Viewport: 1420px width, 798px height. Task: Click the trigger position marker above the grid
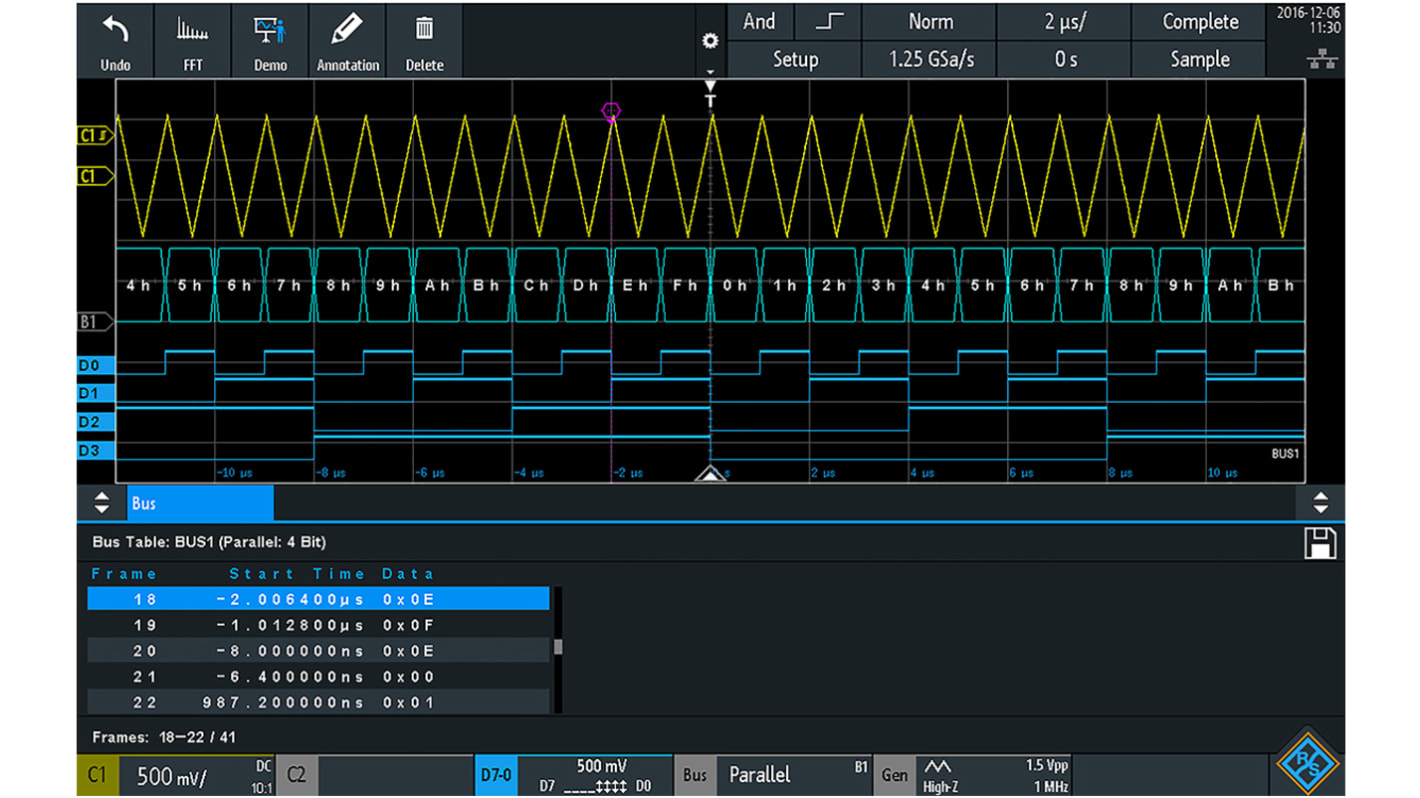[710, 90]
